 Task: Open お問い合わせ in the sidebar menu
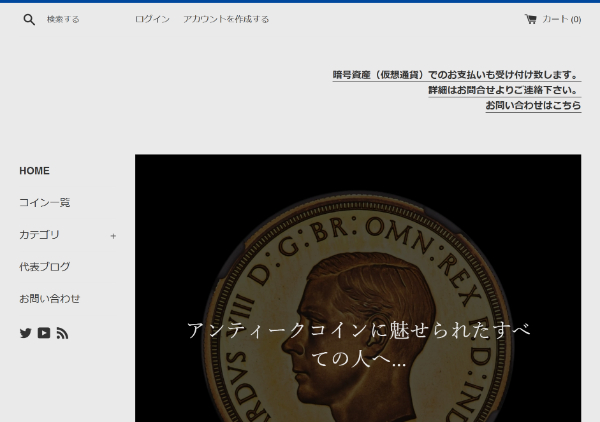point(49,299)
